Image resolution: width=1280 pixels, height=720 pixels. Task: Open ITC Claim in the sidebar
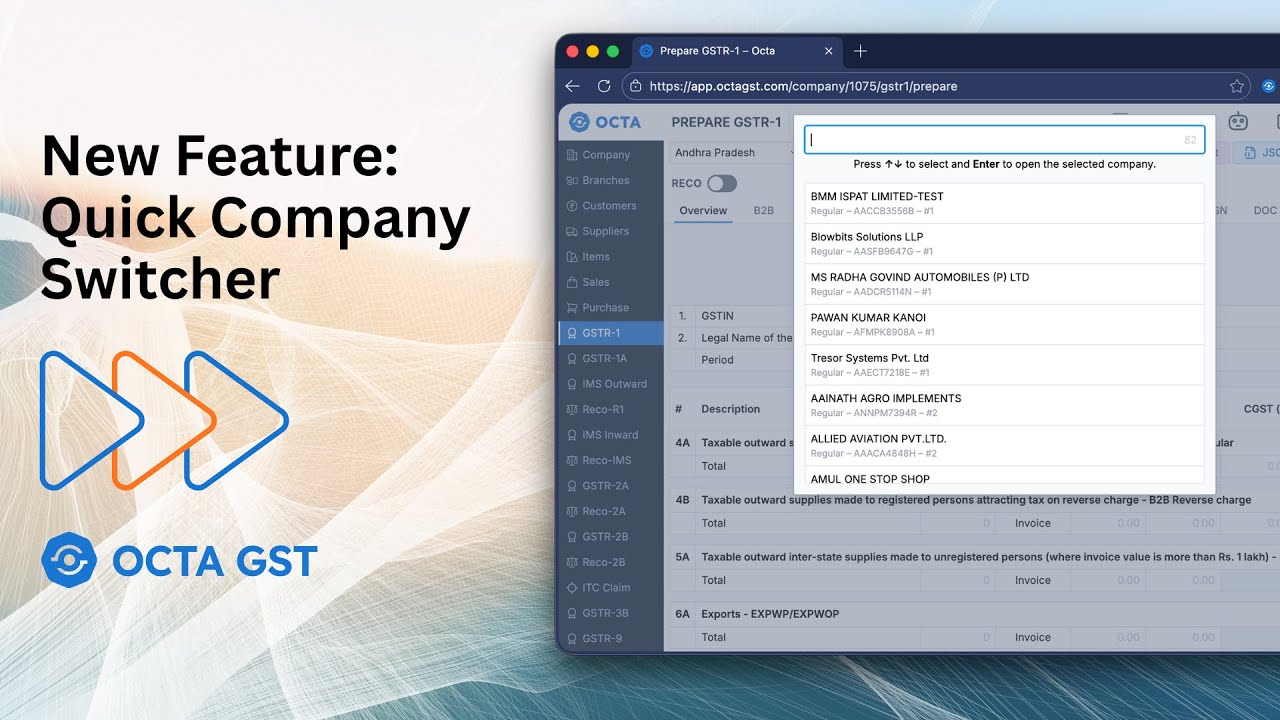coord(610,588)
